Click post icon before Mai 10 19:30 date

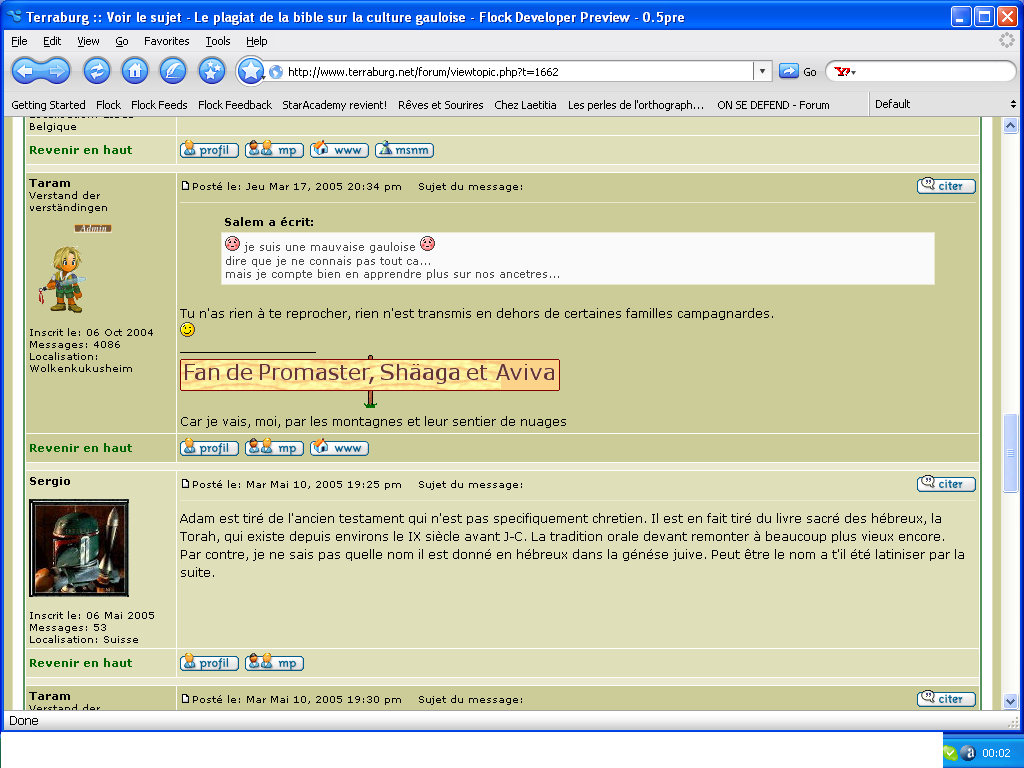click(x=185, y=699)
